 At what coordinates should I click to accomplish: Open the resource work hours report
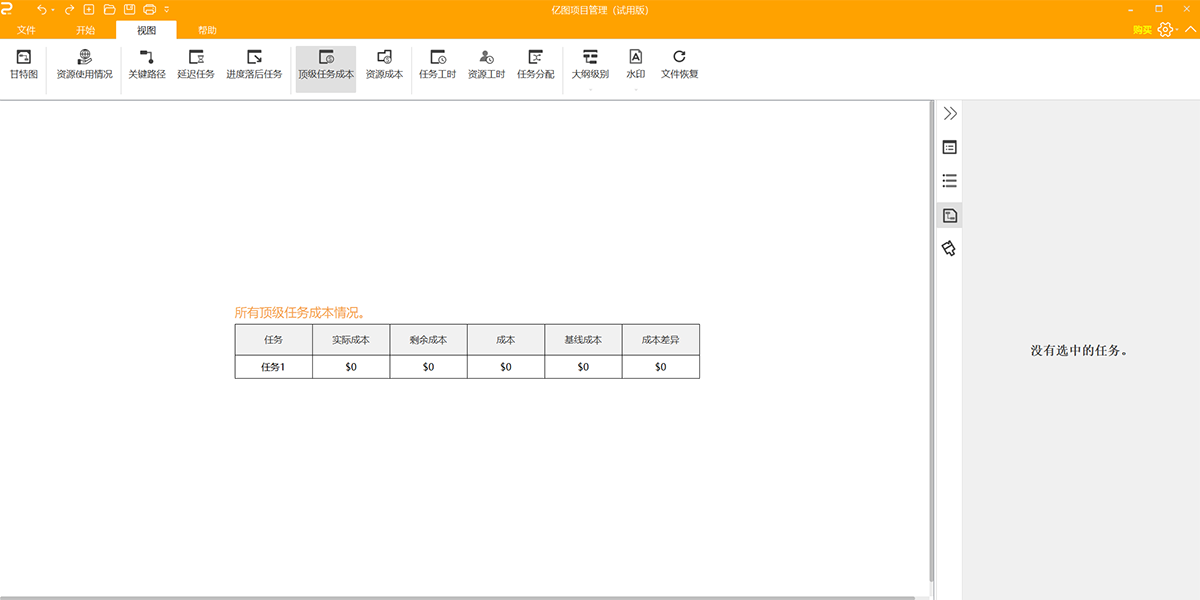[486, 67]
